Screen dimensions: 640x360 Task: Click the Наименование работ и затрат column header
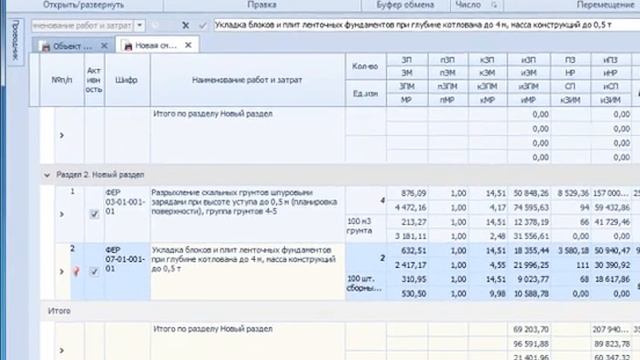[x=247, y=80]
